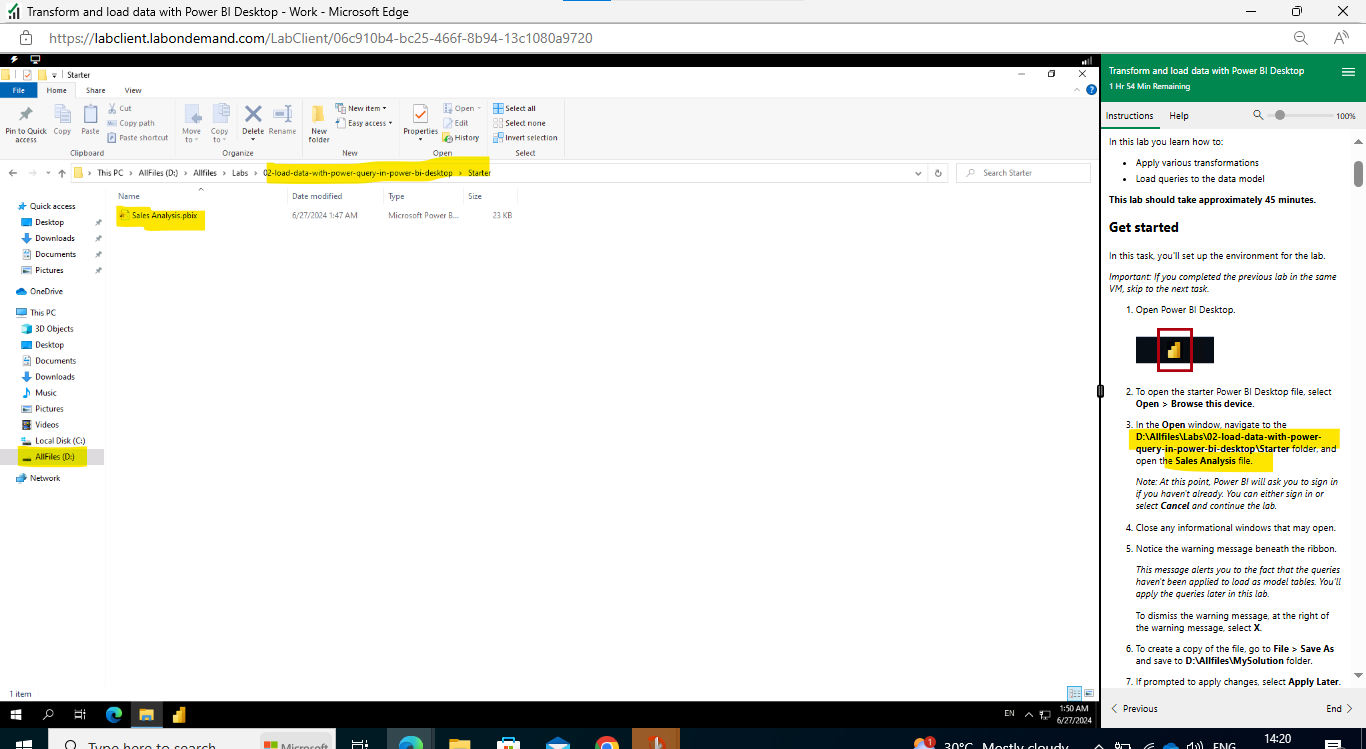The image size is (1366, 749).
Task: Click Paste shortcut in the ribbon
Action: pos(138,138)
